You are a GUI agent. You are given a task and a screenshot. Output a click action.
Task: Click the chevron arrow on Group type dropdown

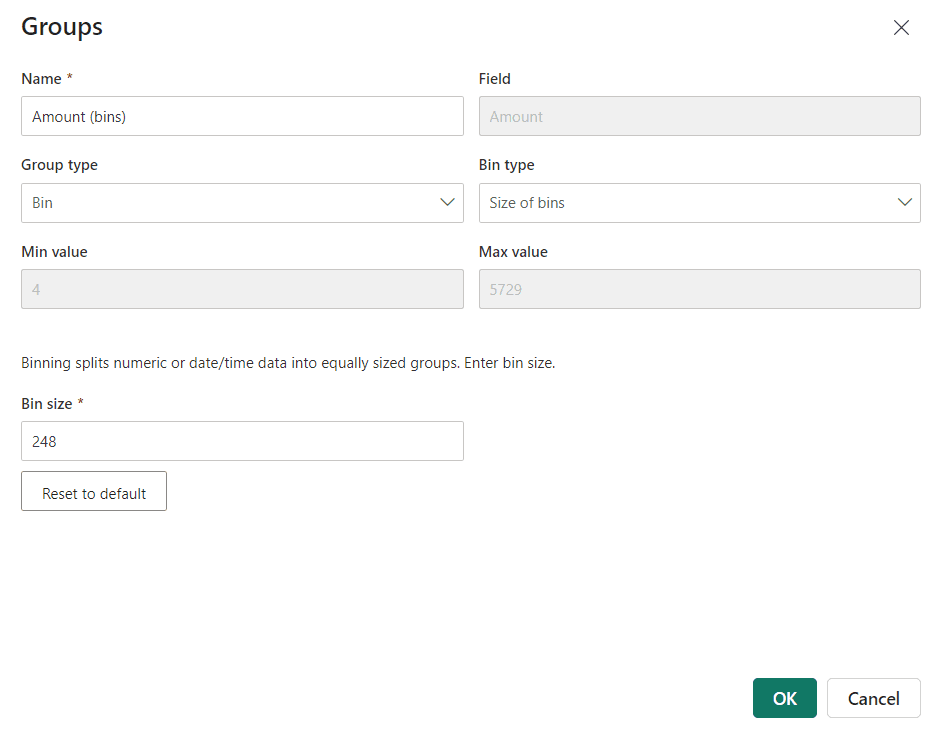pos(447,202)
